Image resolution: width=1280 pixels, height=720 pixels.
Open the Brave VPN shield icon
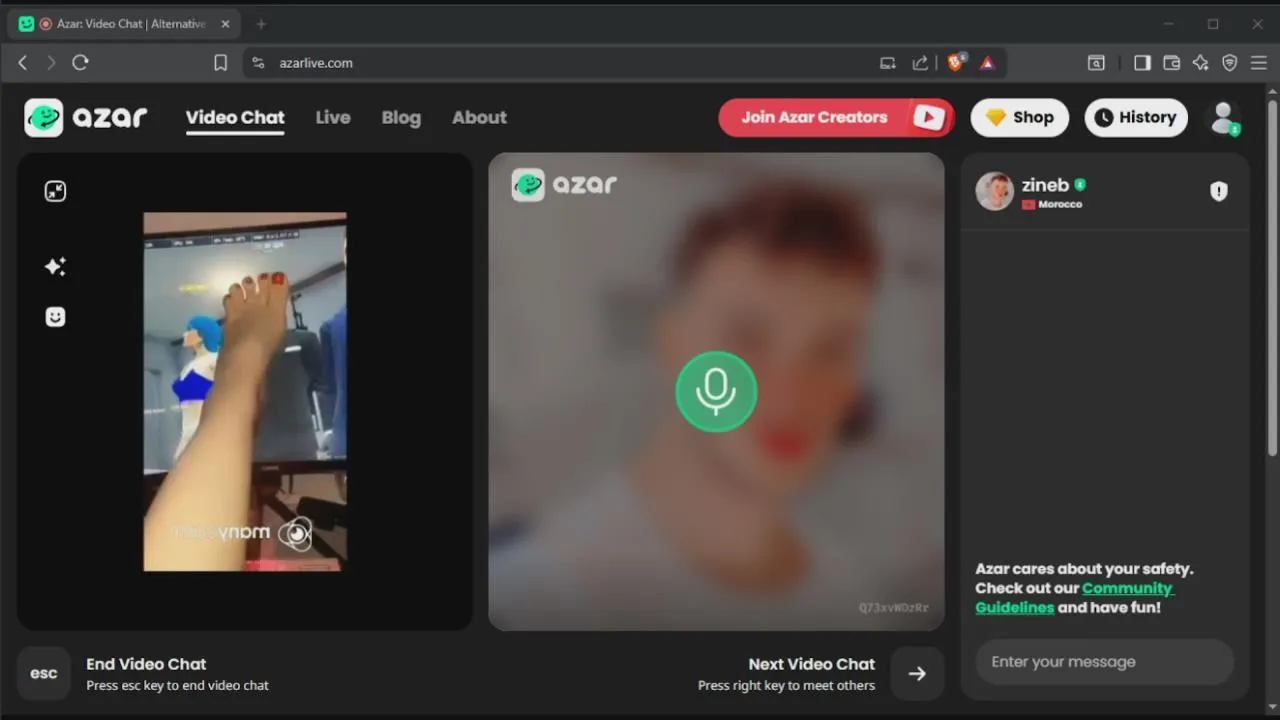tap(1230, 63)
